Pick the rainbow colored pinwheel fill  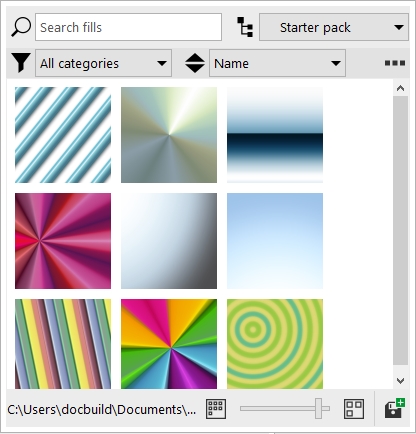pos(169,344)
